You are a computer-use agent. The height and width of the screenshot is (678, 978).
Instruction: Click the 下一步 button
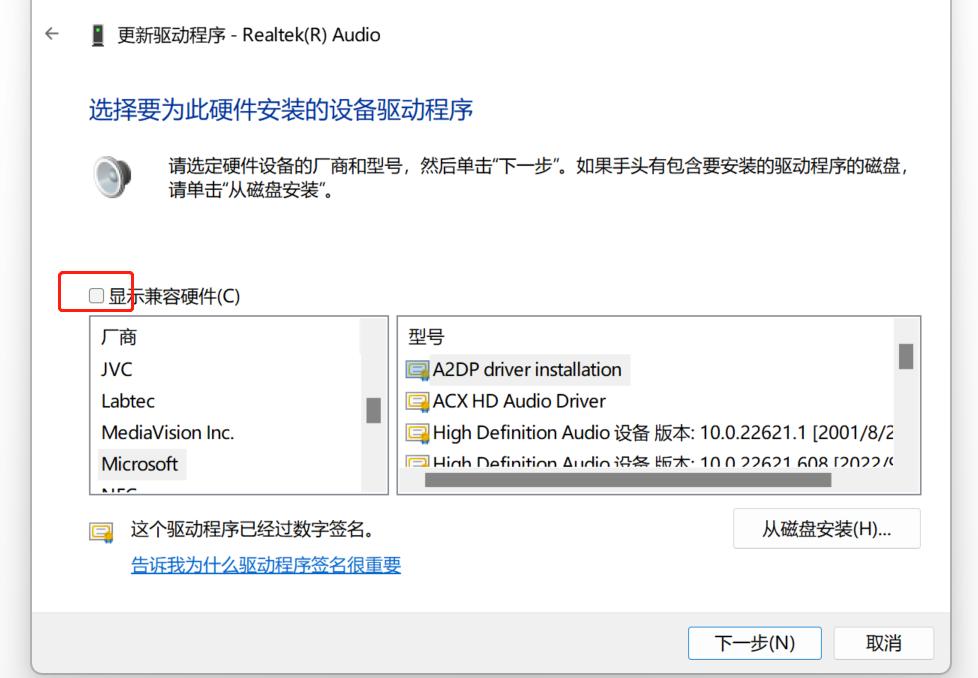point(755,643)
